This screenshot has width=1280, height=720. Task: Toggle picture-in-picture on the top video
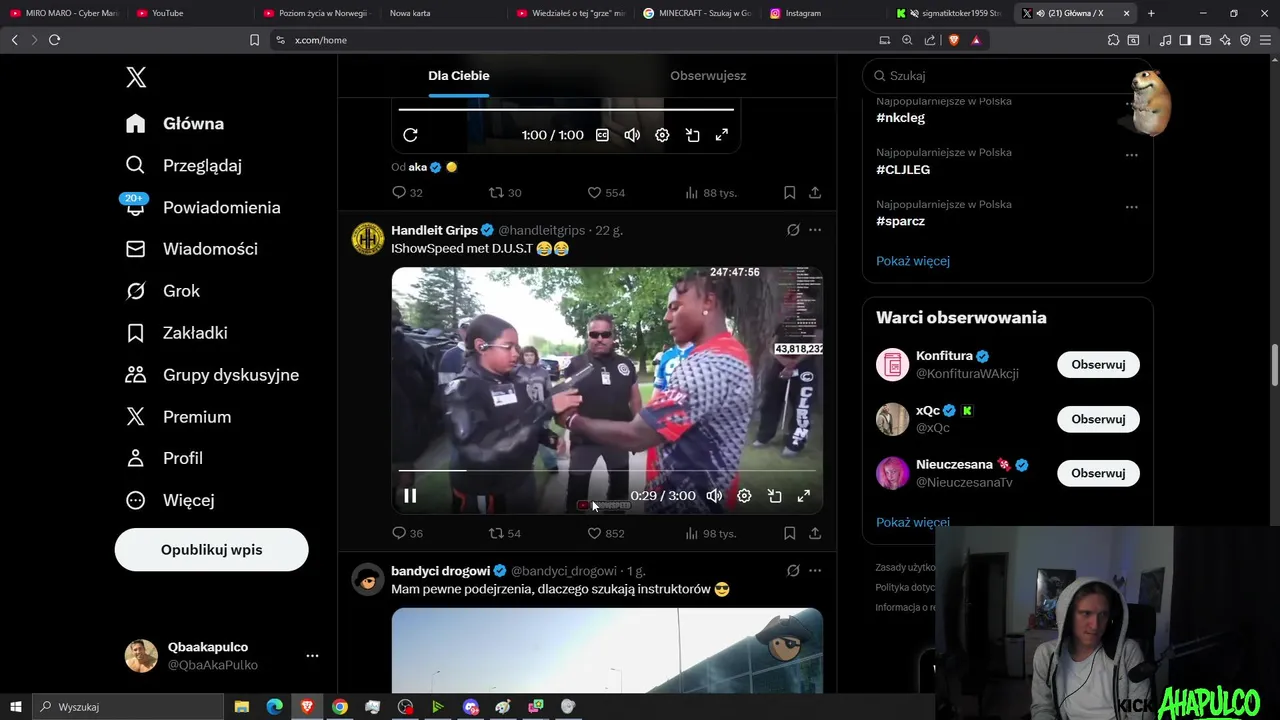click(692, 135)
